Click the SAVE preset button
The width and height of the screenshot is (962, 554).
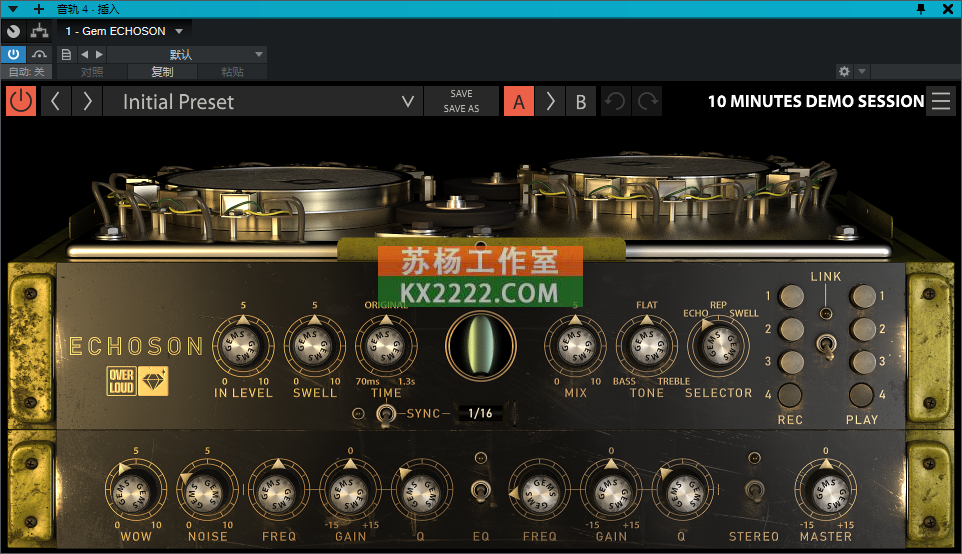[461, 94]
